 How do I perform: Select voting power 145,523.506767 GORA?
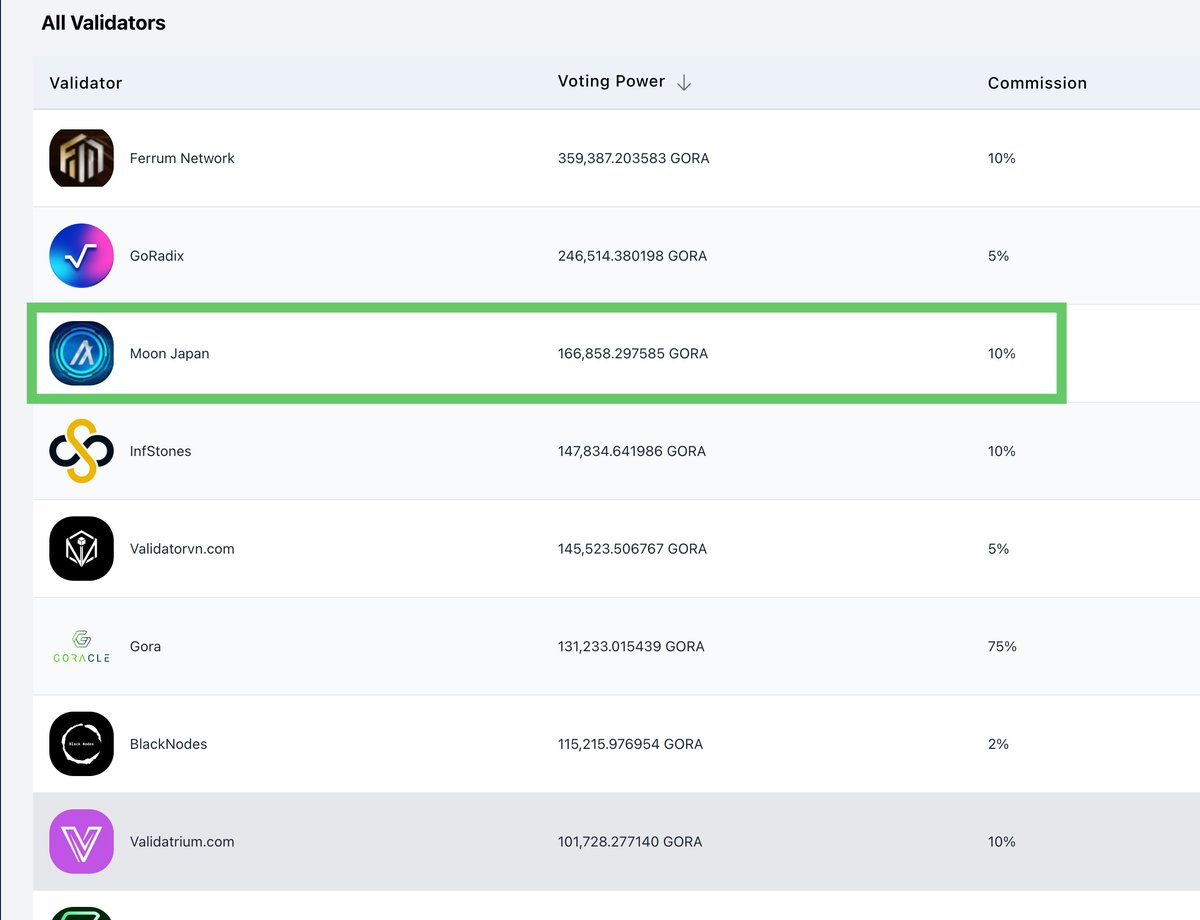click(632, 549)
